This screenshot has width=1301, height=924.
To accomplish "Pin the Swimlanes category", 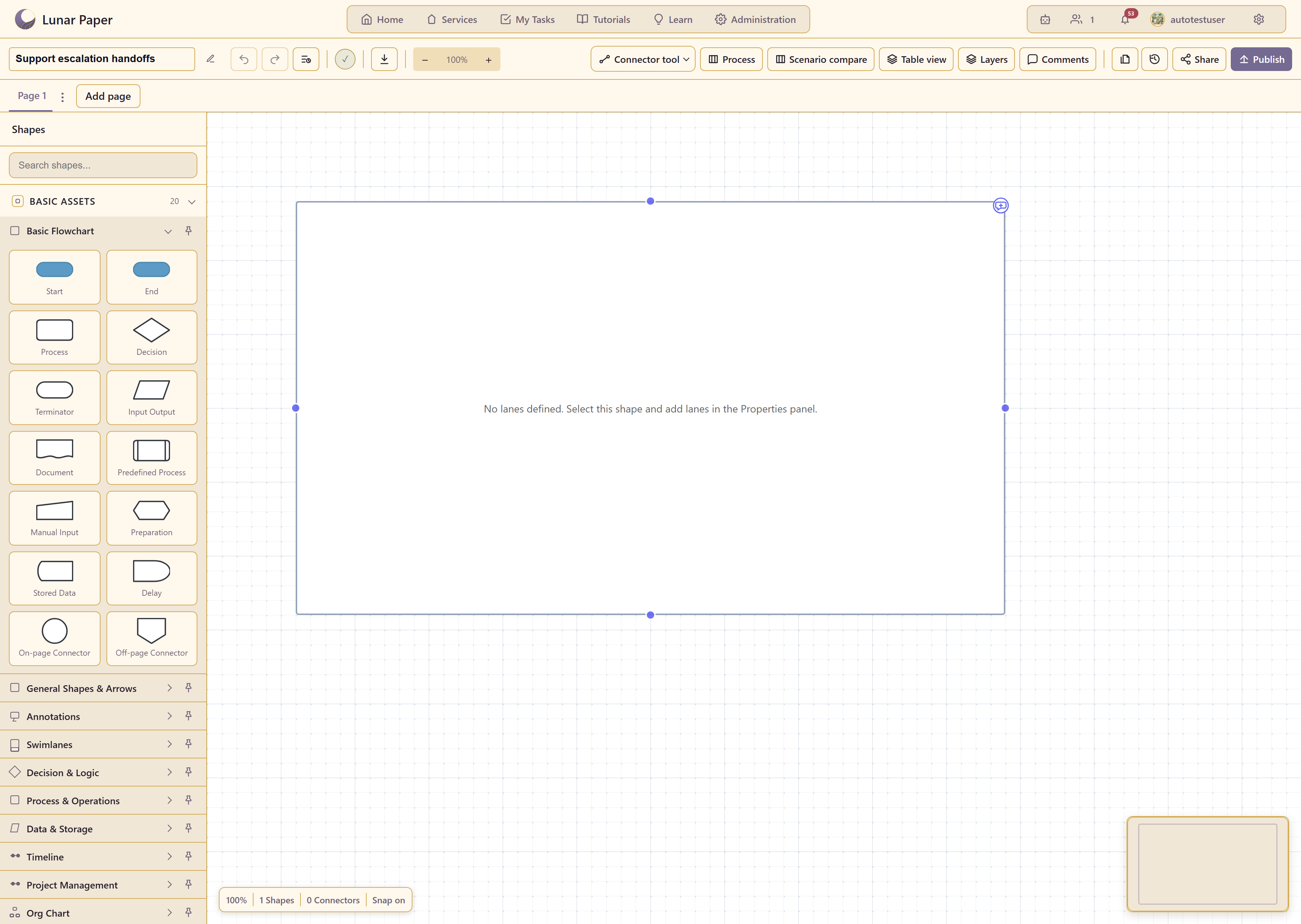I will 188,744.
